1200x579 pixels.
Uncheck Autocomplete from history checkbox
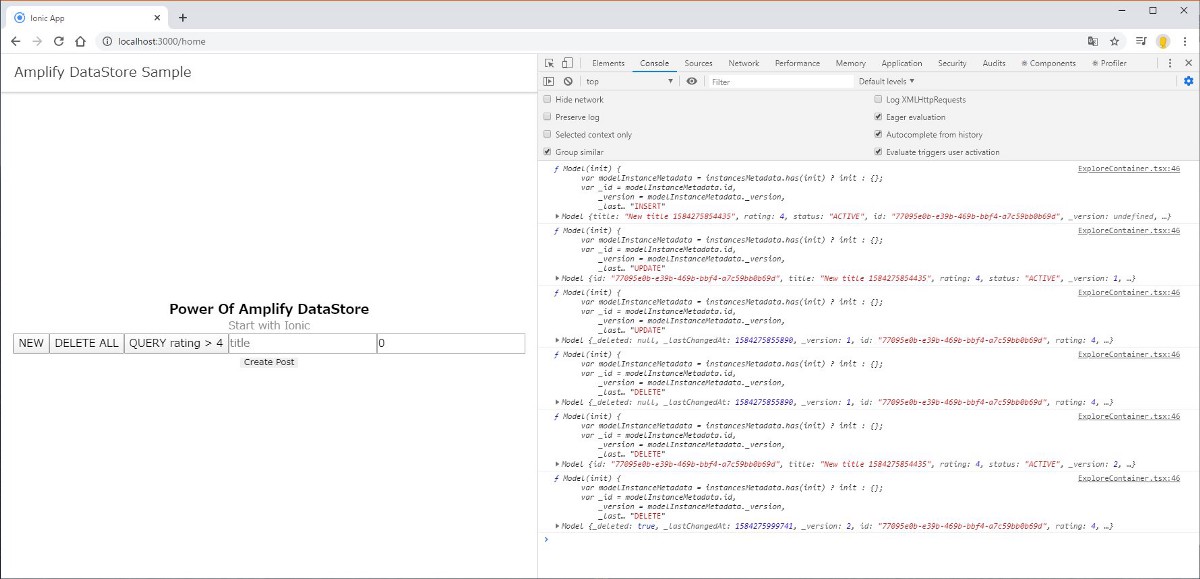tap(878, 135)
